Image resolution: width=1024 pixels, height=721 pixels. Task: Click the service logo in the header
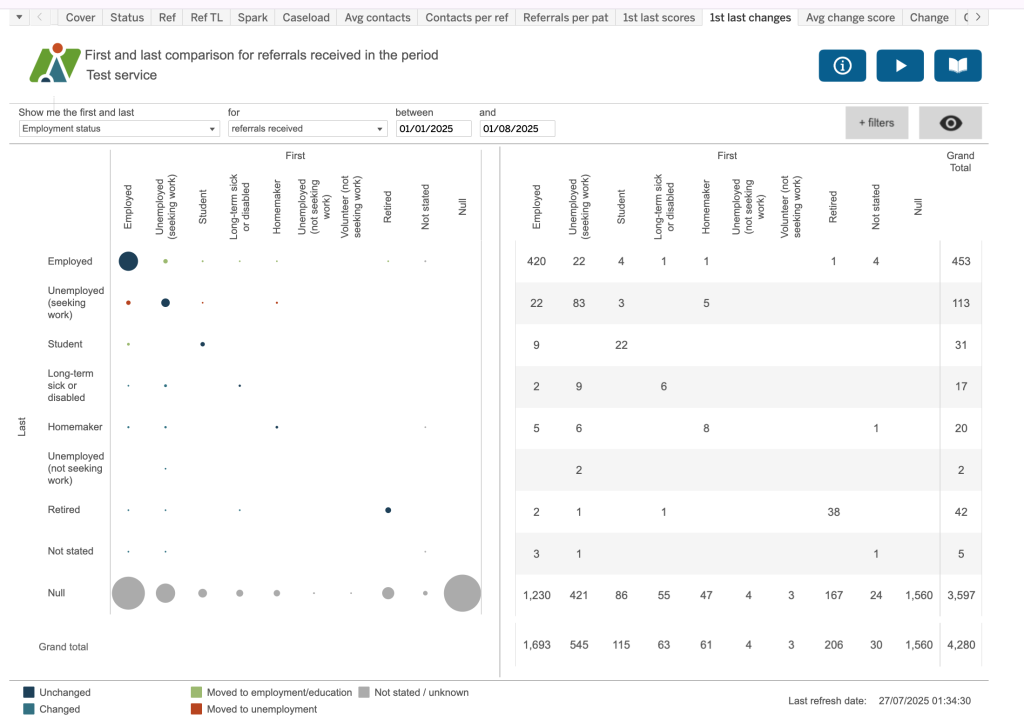(x=55, y=64)
